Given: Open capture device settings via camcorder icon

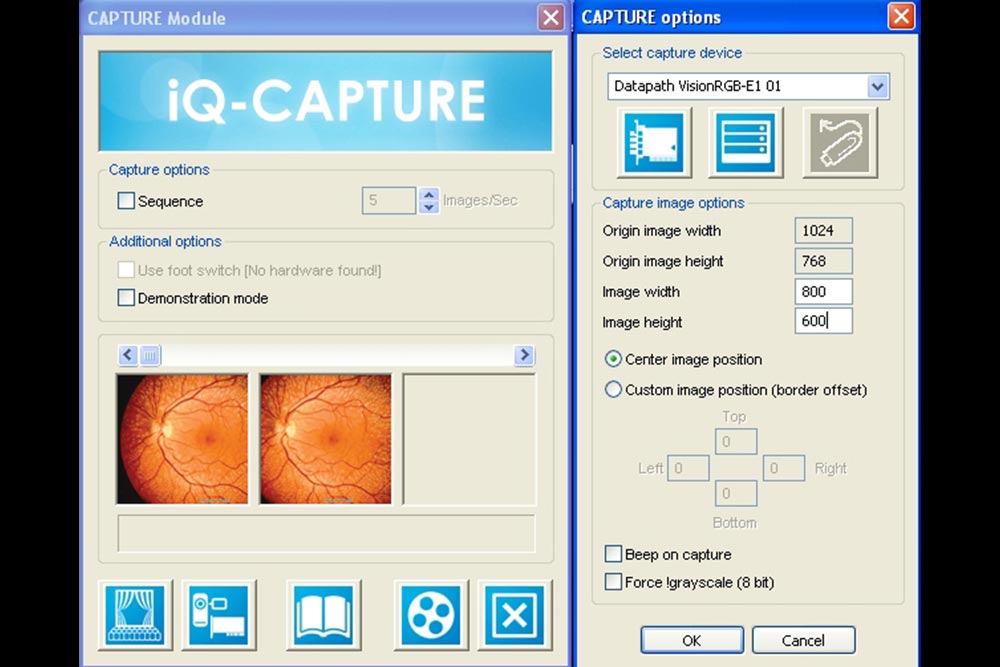Looking at the screenshot, I should coord(219,615).
